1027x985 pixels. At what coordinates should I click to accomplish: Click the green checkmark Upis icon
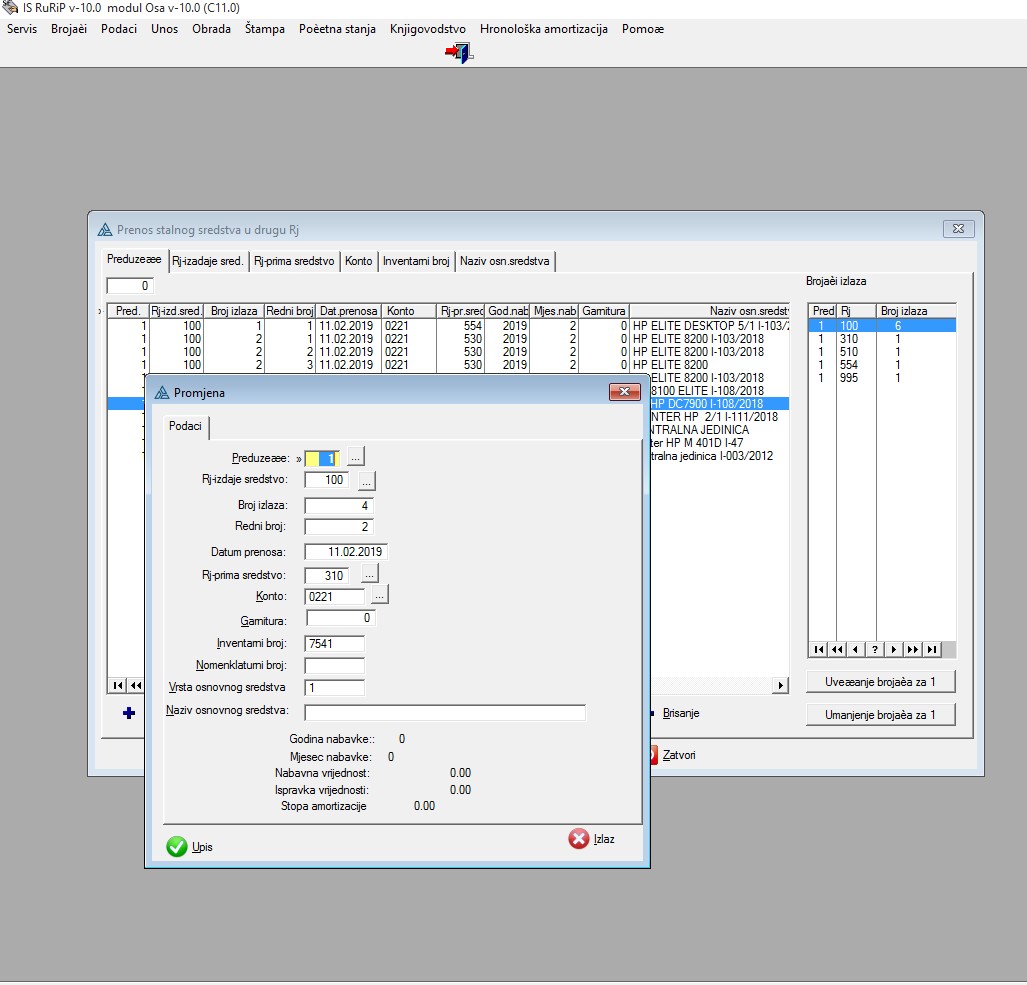coord(177,847)
